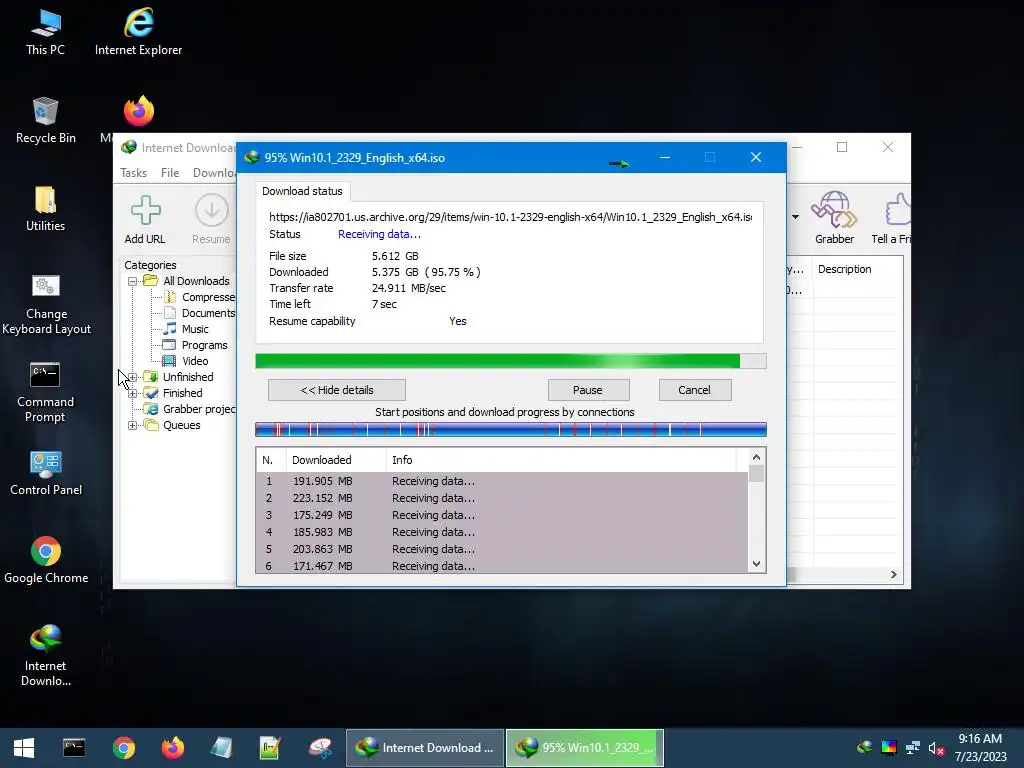Image resolution: width=1024 pixels, height=768 pixels.
Task: Select connection row 1 with 191.905 MB
Action: [502, 481]
